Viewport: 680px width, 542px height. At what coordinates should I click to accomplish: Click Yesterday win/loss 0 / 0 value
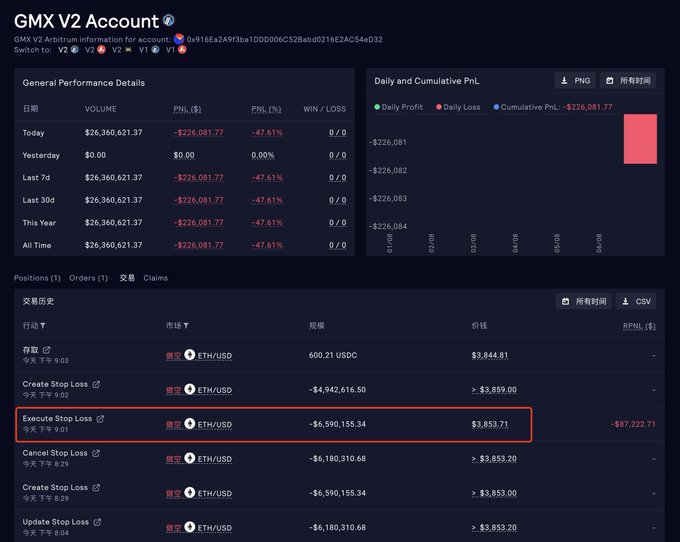click(x=337, y=155)
